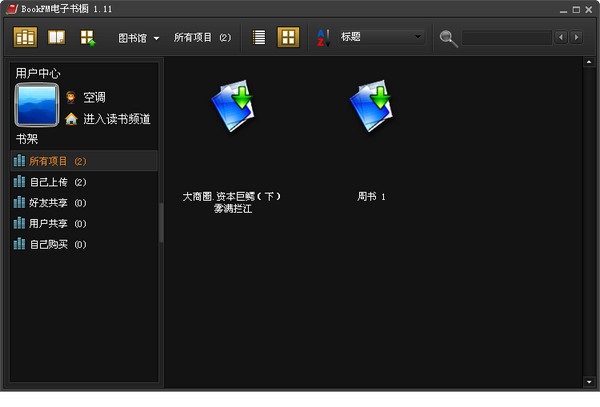Click the 周书 1 title text
The width and height of the screenshot is (600, 407).
tap(371, 197)
